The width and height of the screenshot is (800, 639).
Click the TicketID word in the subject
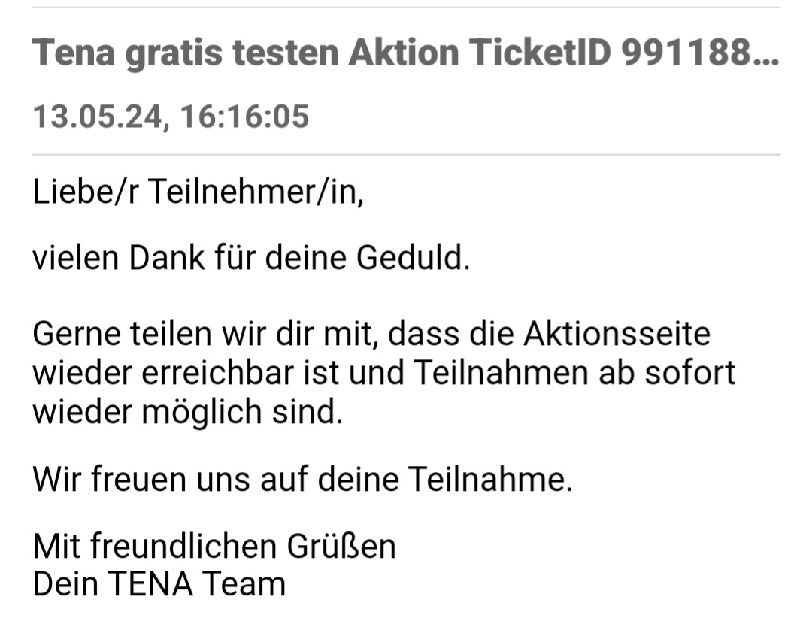click(540, 53)
